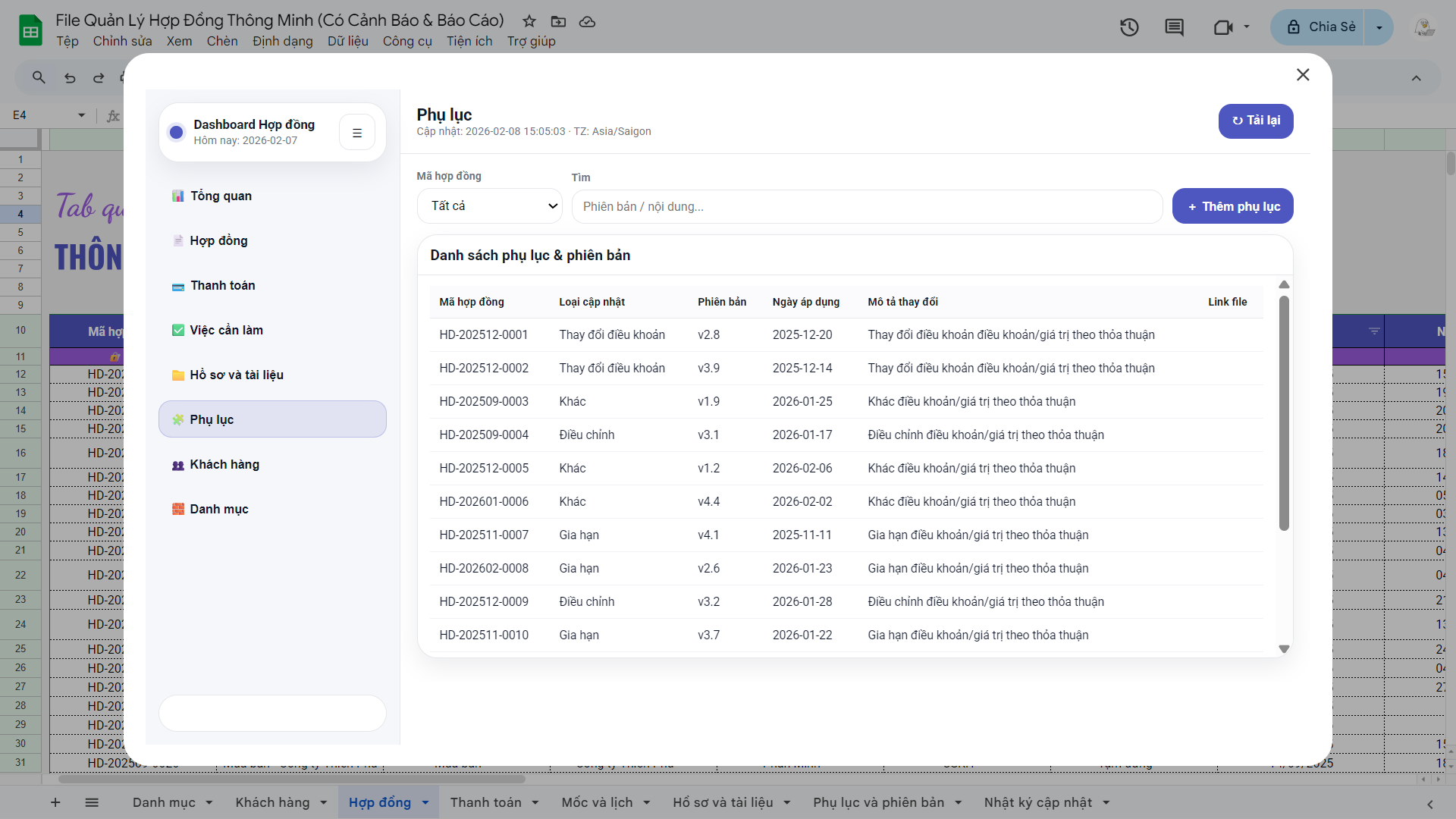This screenshot has height=819, width=1456.
Task: Click the undo arrow icon
Action: tap(70, 77)
